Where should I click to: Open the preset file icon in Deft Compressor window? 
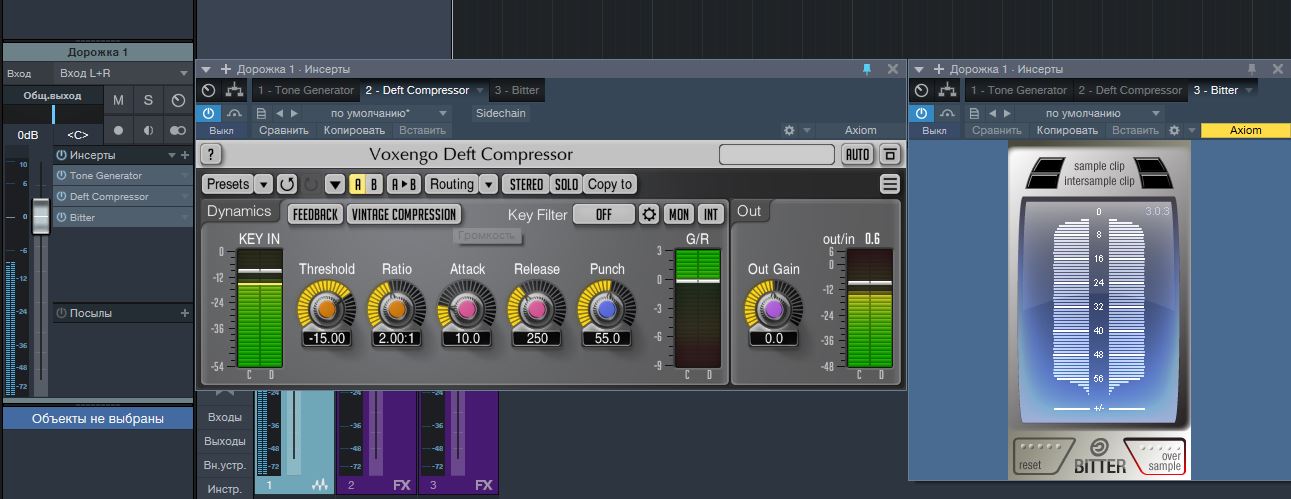pyautogui.click(x=262, y=113)
